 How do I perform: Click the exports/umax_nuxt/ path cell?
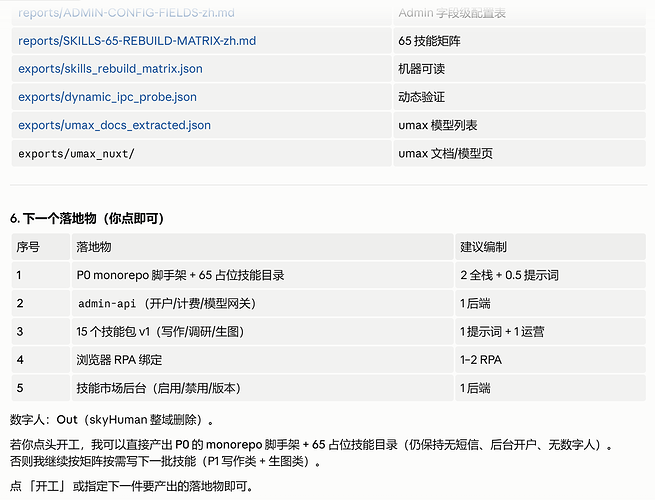[x=201, y=154]
